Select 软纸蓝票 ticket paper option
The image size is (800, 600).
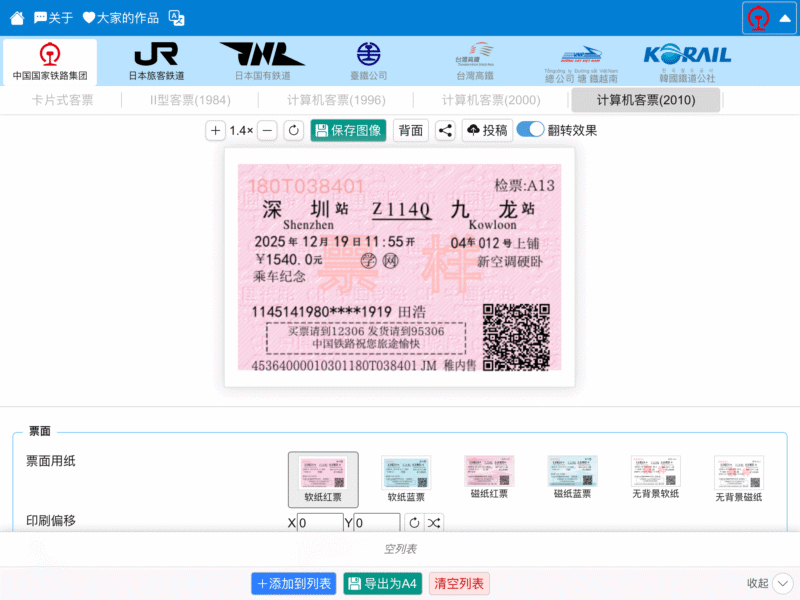(406, 479)
